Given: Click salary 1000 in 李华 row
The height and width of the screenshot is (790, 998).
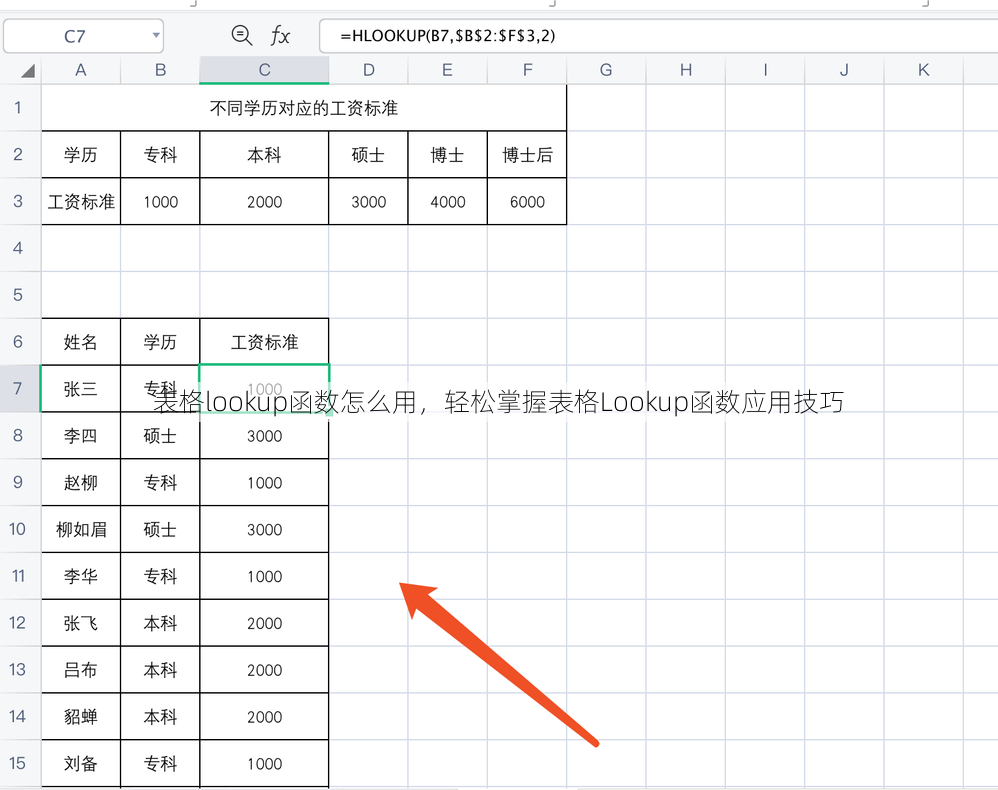Looking at the screenshot, I should pos(264,576).
